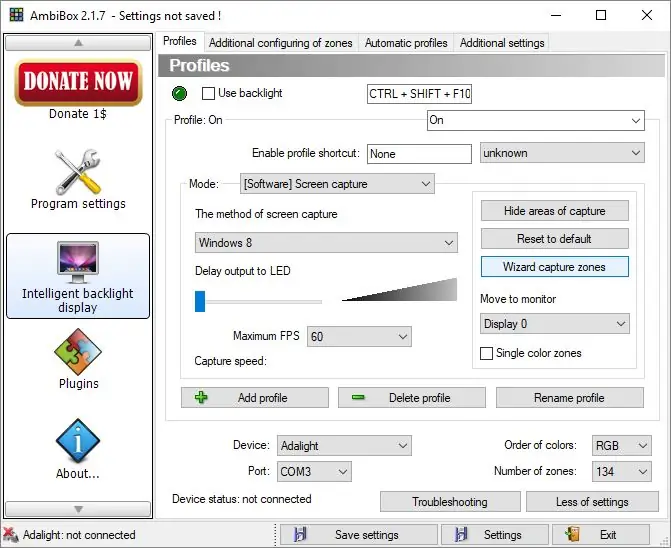Launch Wizard capture zones

point(555,267)
